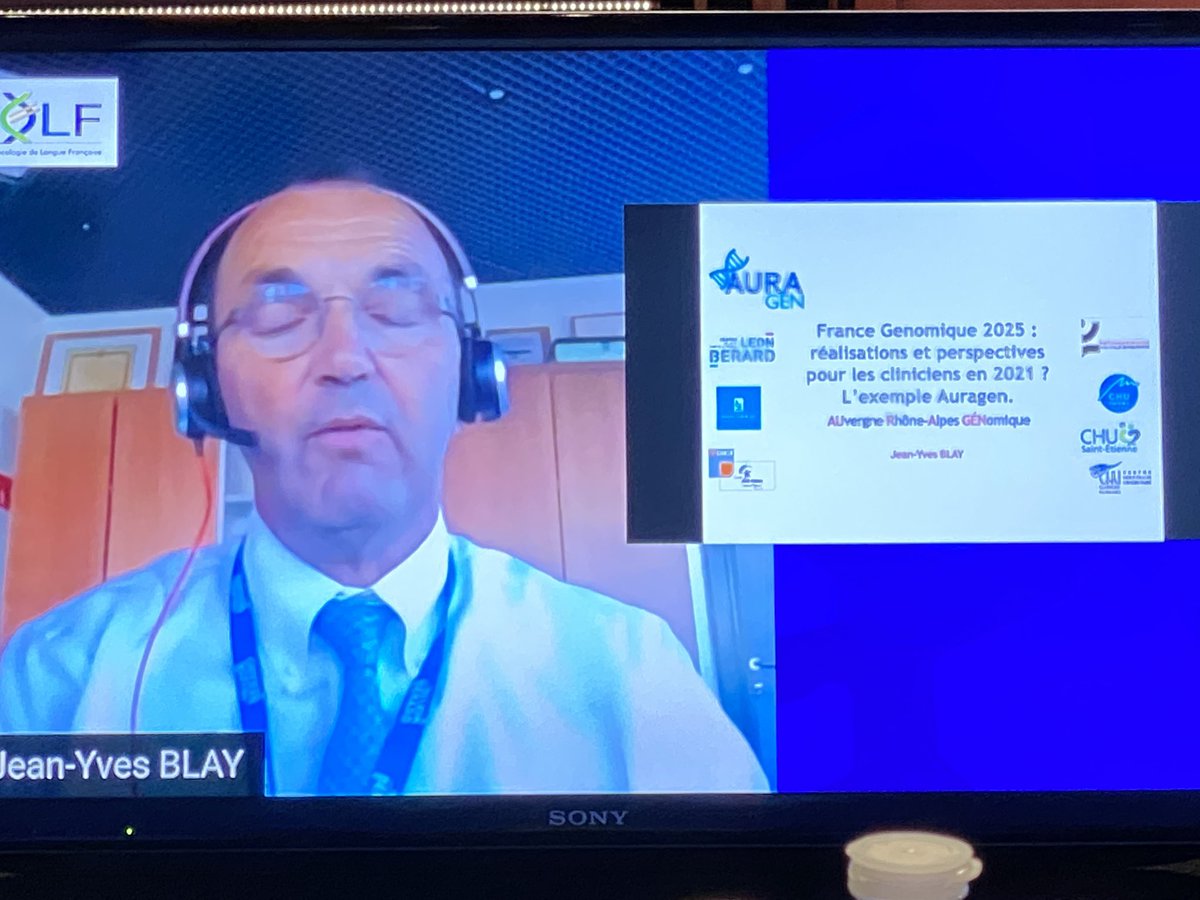Open the shared presentation slide
This screenshot has width=1200, height=900.
point(930,370)
